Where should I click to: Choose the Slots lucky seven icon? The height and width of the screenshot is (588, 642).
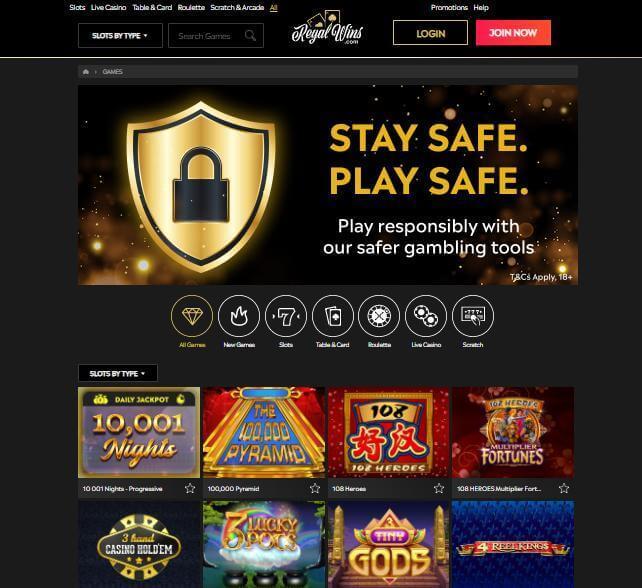tap(286, 316)
